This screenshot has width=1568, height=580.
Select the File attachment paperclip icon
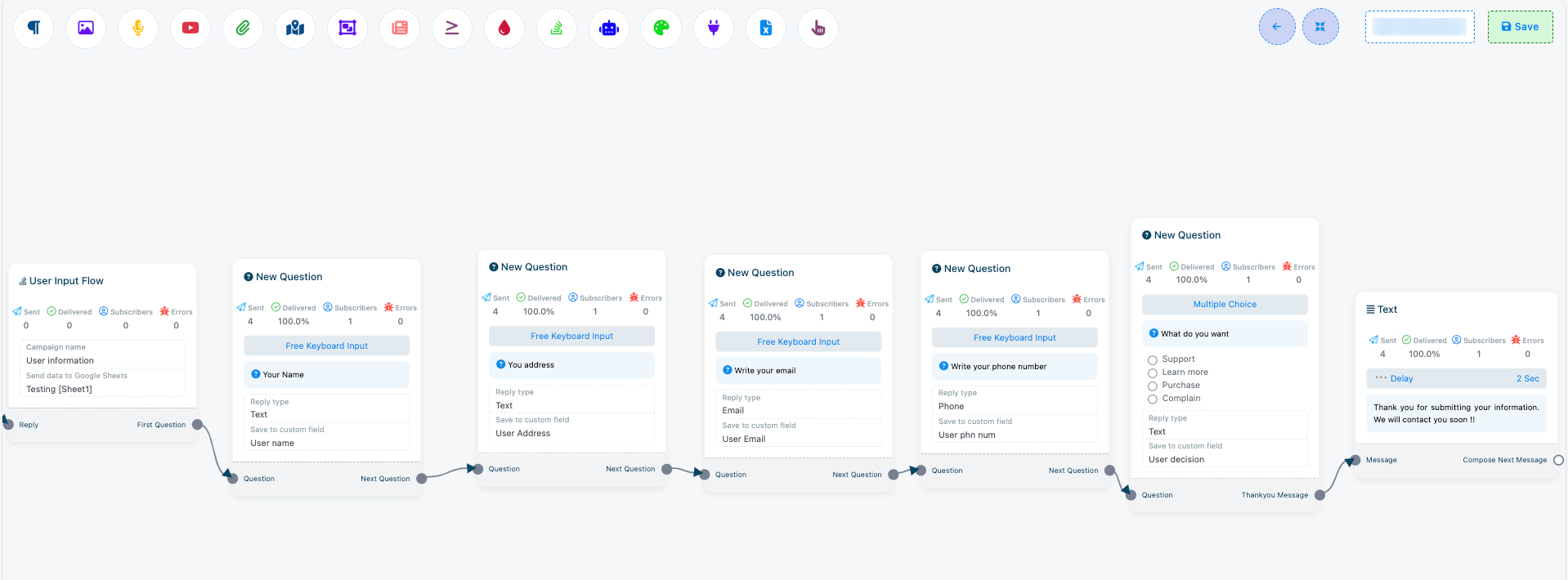tap(243, 28)
